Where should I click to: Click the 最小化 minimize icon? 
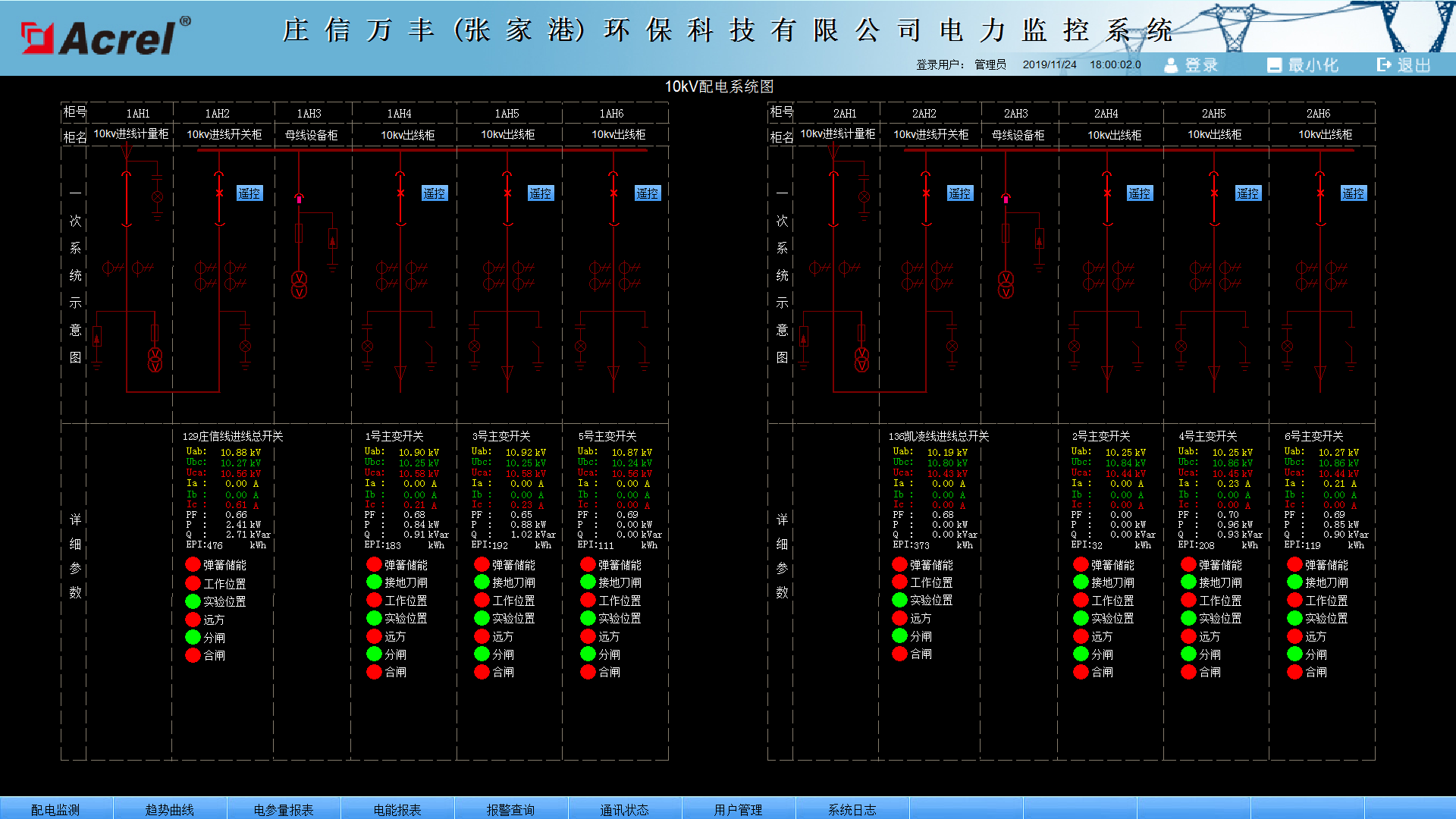[x=1274, y=65]
